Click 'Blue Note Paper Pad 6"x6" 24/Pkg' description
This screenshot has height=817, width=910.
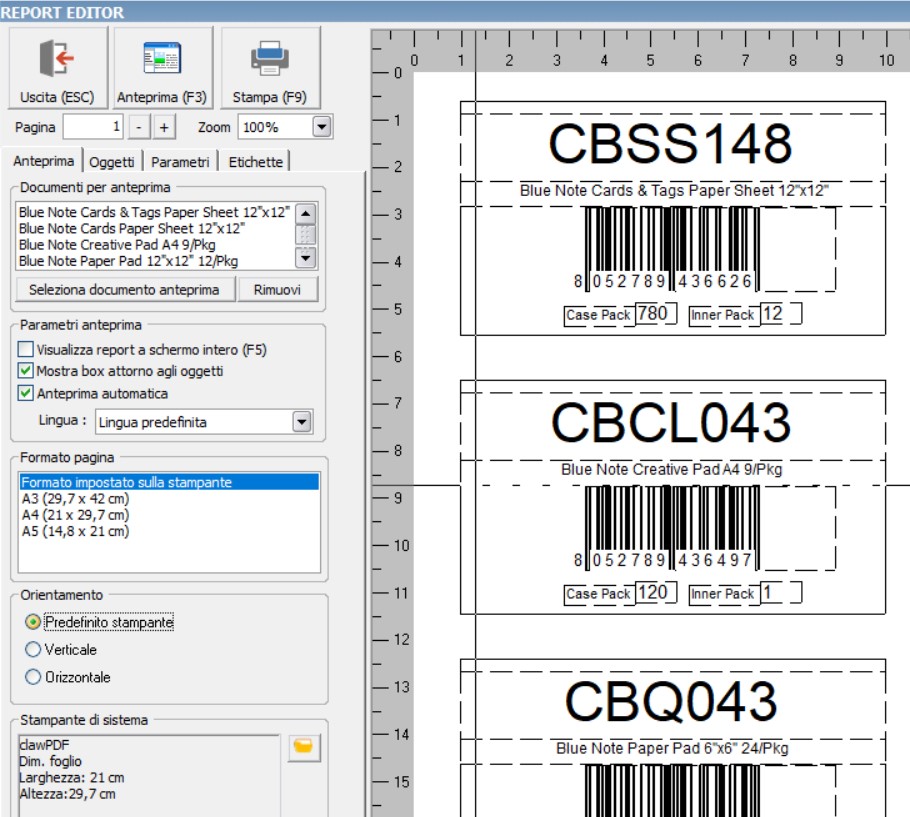(x=672, y=748)
